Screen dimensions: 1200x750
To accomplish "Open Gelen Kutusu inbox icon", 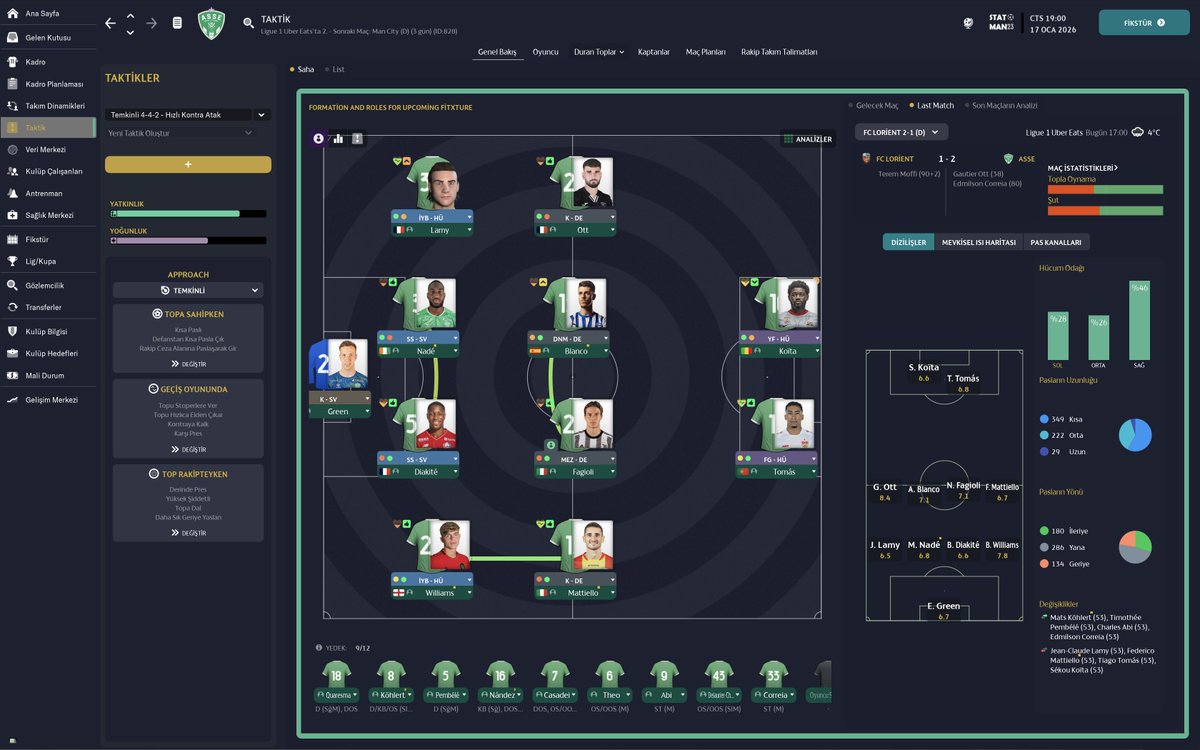I will pos(13,37).
